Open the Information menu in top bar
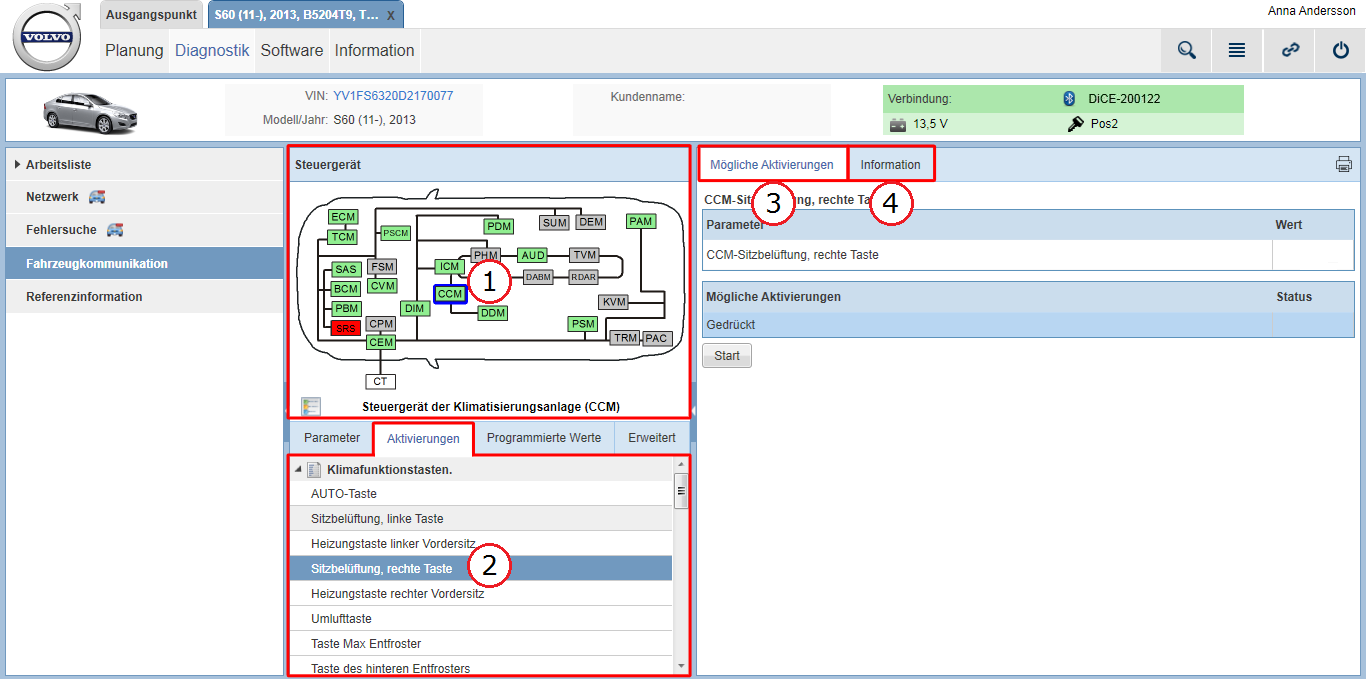The width and height of the screenshot is (1366, 679). point(374,50)
